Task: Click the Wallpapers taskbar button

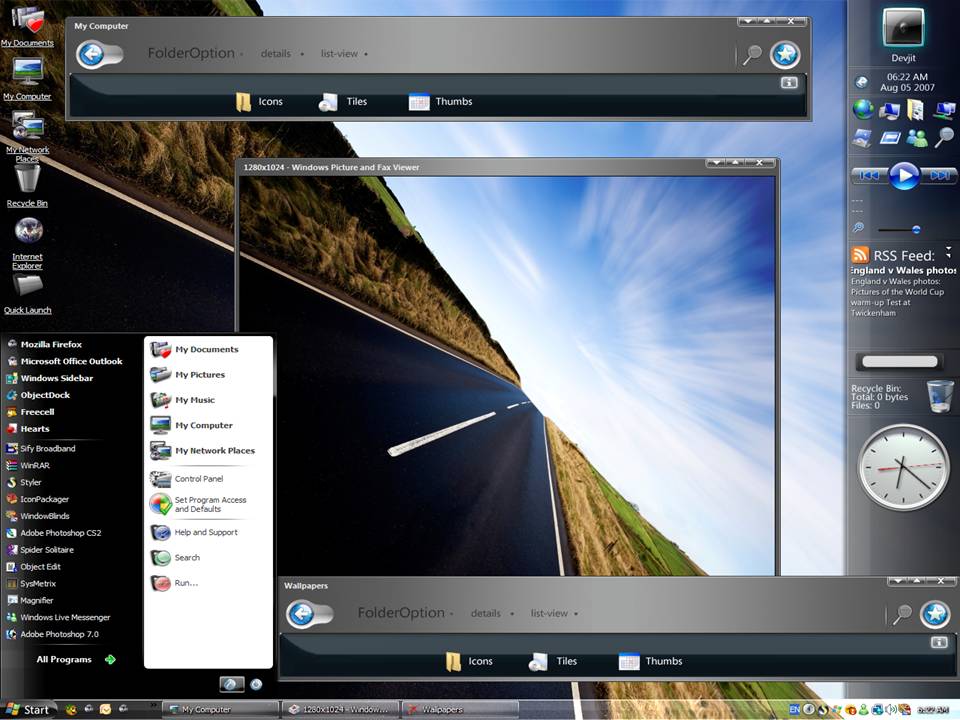Action: point(460,710)
